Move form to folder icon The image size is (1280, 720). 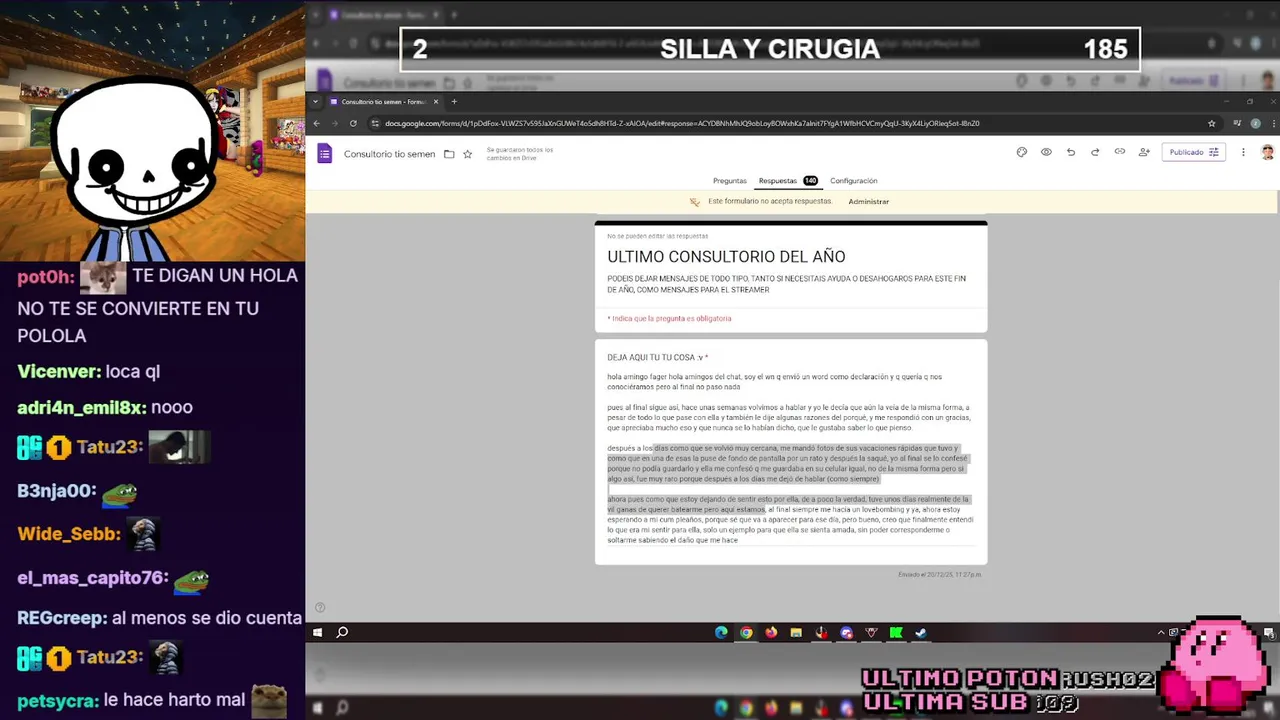tap(449, 154)
